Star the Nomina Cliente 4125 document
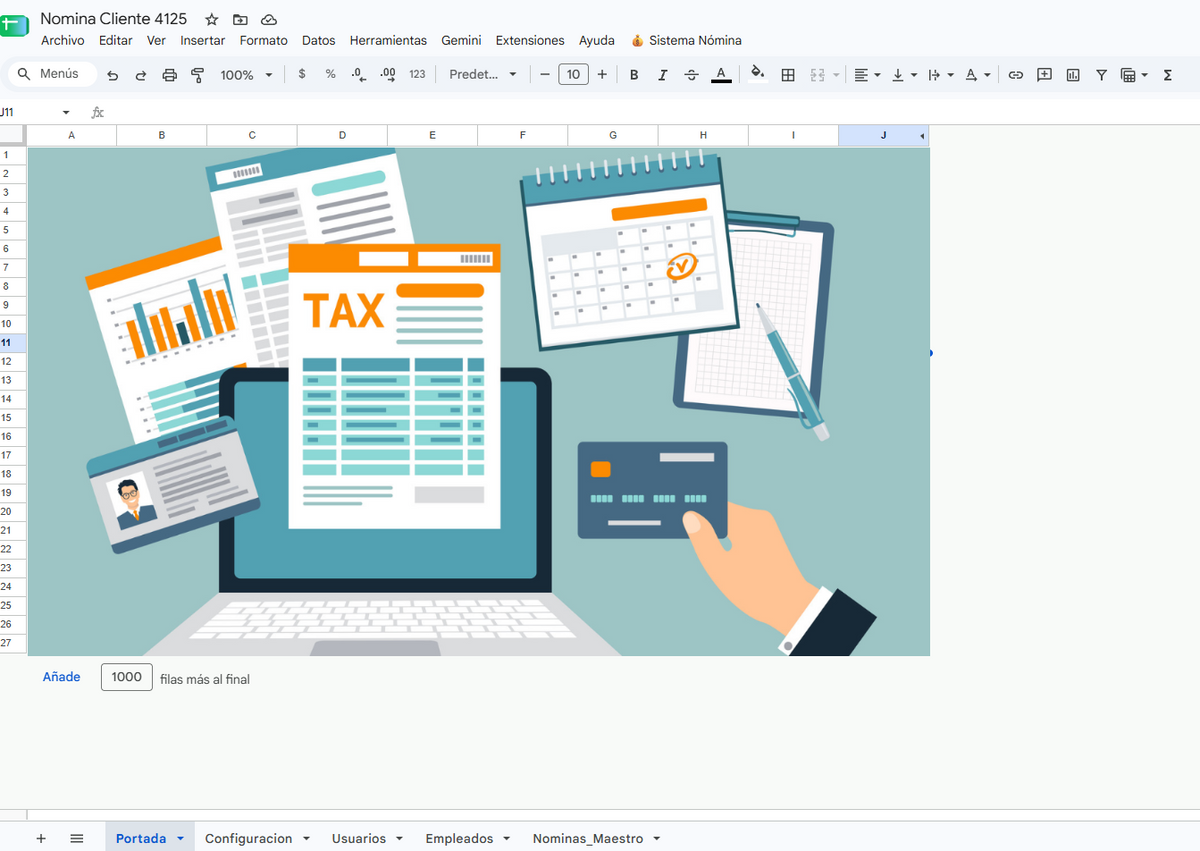 coord(211,20)
